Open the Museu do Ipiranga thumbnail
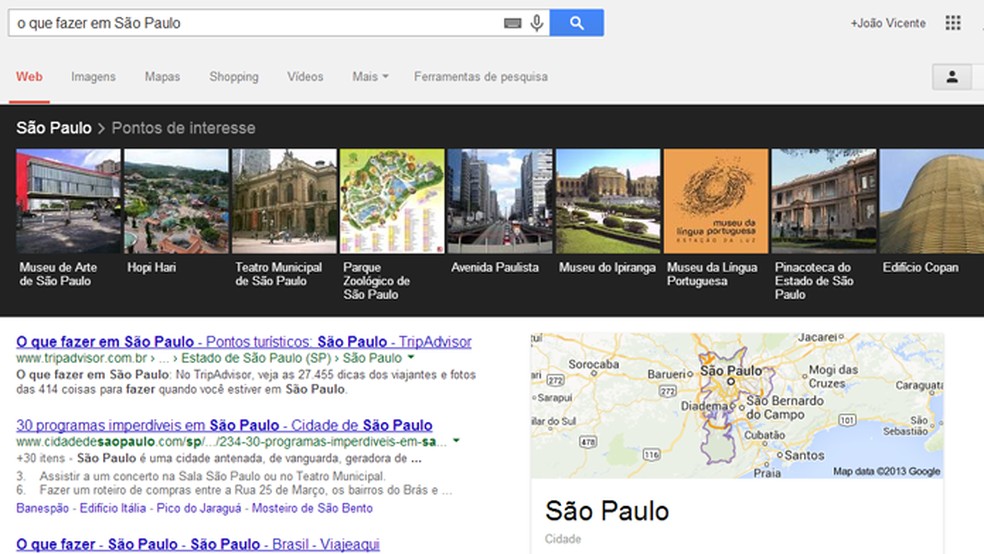 pos(608,201)
